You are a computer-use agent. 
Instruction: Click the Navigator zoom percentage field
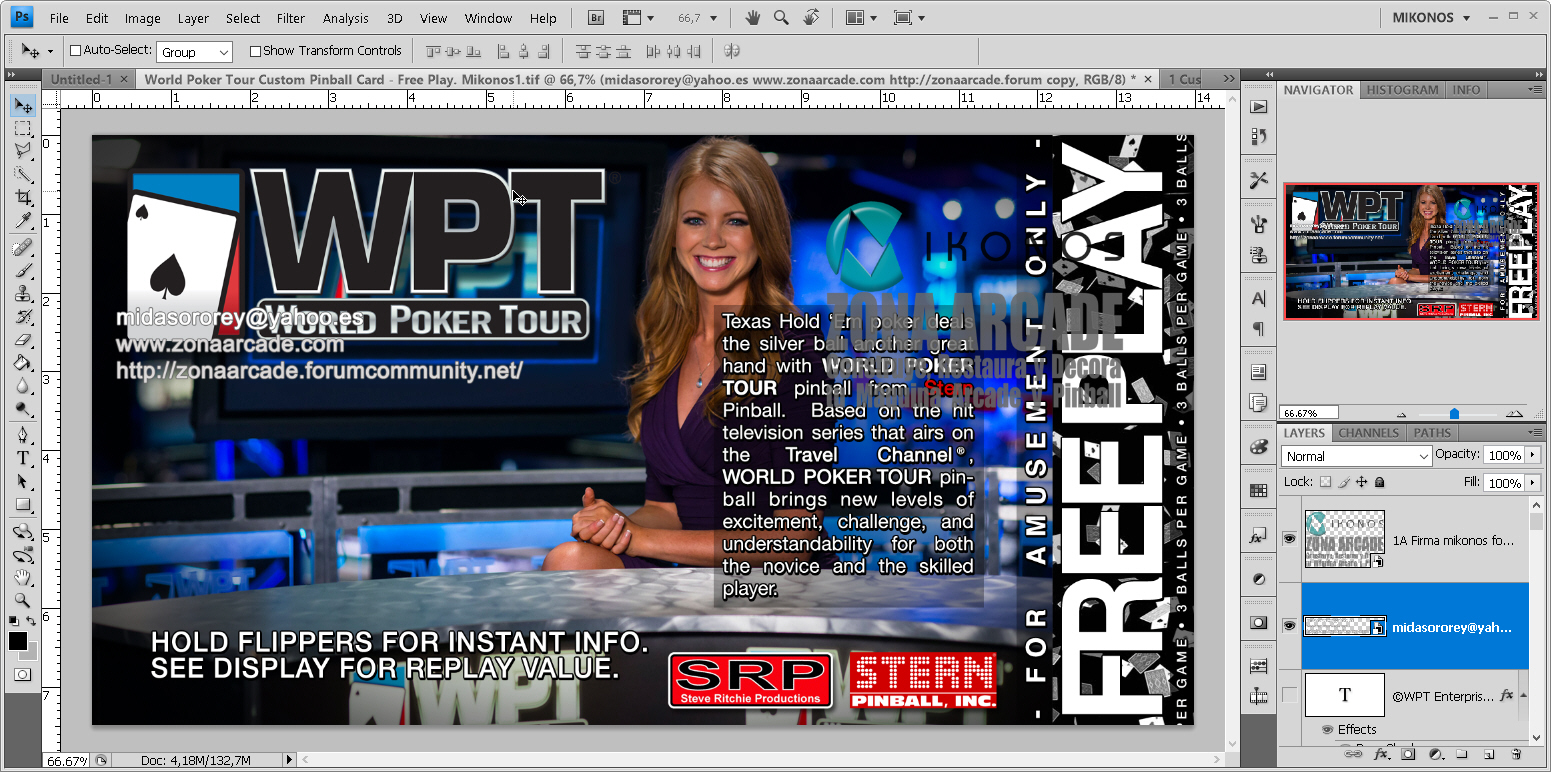tap(1310, 412)
